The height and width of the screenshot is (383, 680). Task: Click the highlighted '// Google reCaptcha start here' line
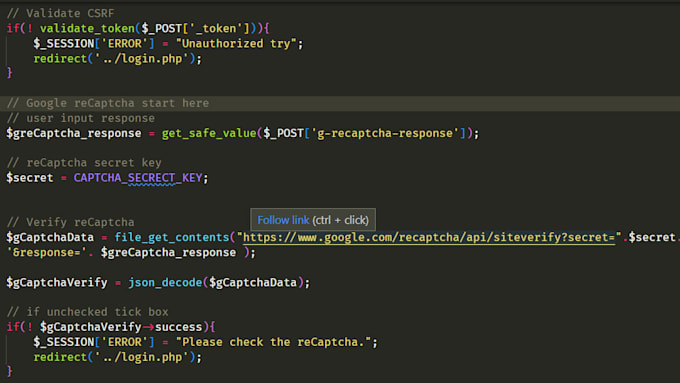tap(340, 103)
